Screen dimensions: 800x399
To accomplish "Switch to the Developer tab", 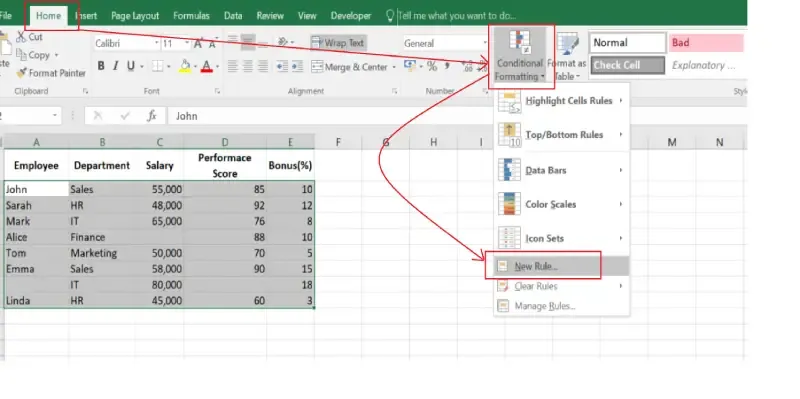I will [351, 16].
